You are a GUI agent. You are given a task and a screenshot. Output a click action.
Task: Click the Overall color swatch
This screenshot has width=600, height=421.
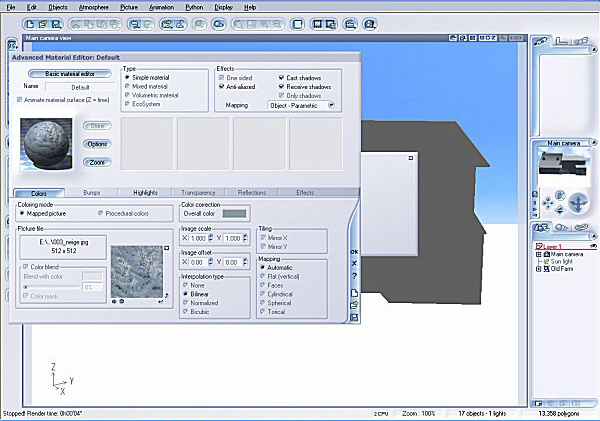(234, 213)
